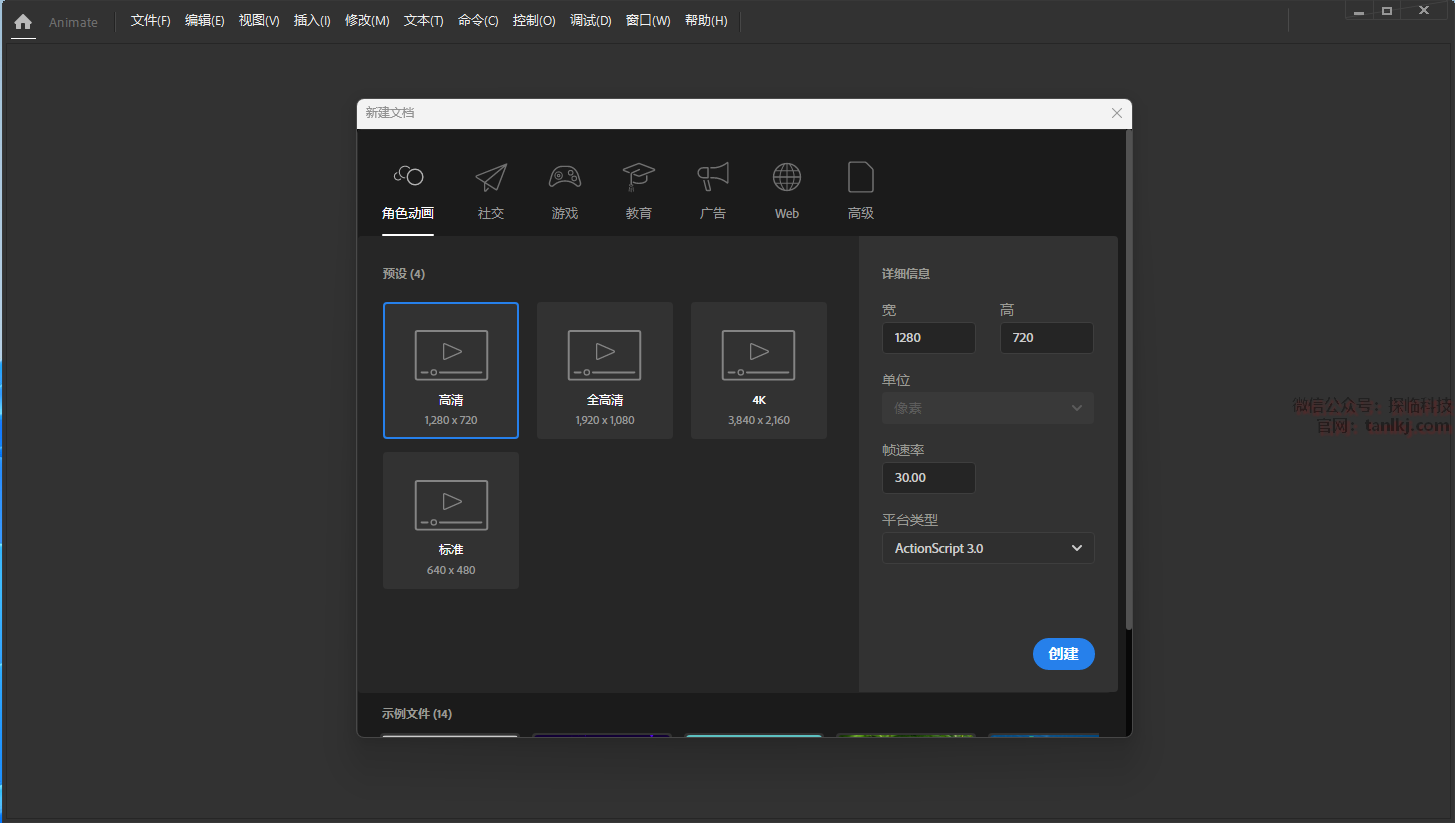The height and width of the screenshot is (823, 1455).
Task: Click the 创建 (Create) button
Action: point(1063,654)
